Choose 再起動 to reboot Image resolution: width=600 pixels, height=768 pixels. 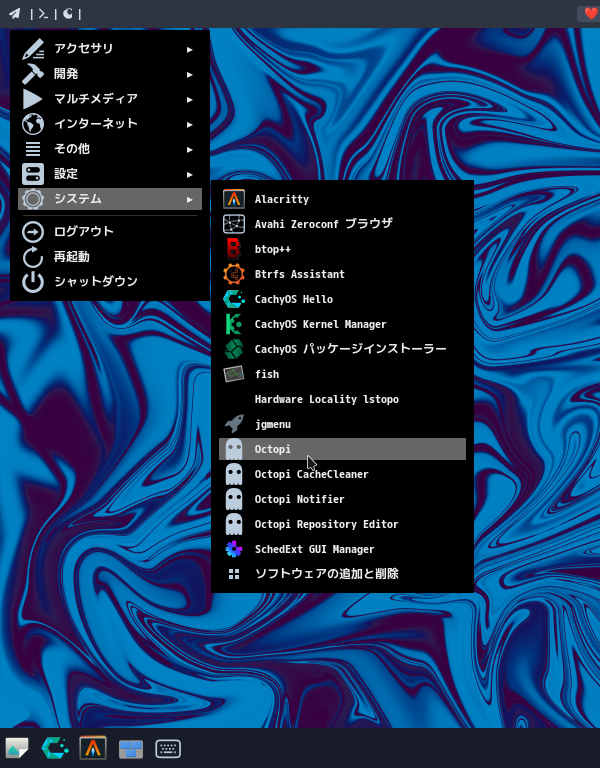(x=110, y=257)
